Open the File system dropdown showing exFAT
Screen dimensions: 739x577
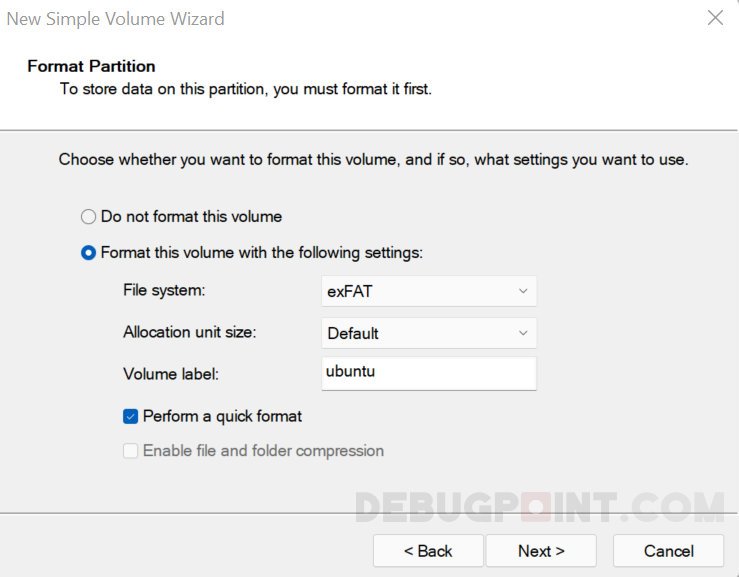coord(428,291)
